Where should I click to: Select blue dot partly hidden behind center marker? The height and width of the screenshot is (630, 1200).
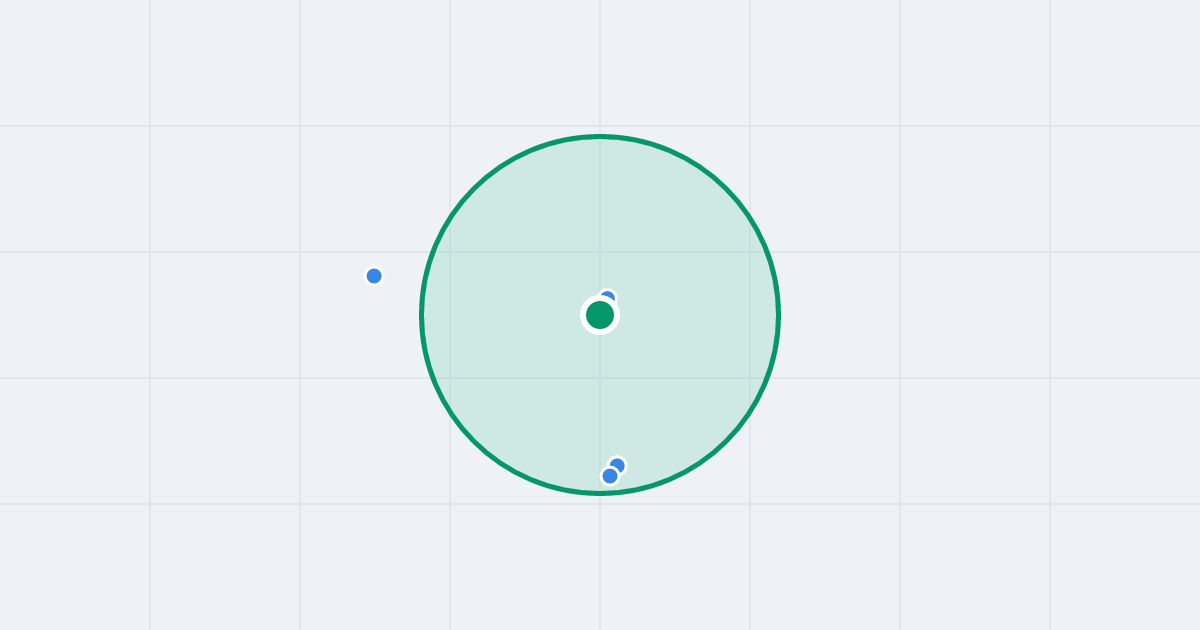(607, 298)
